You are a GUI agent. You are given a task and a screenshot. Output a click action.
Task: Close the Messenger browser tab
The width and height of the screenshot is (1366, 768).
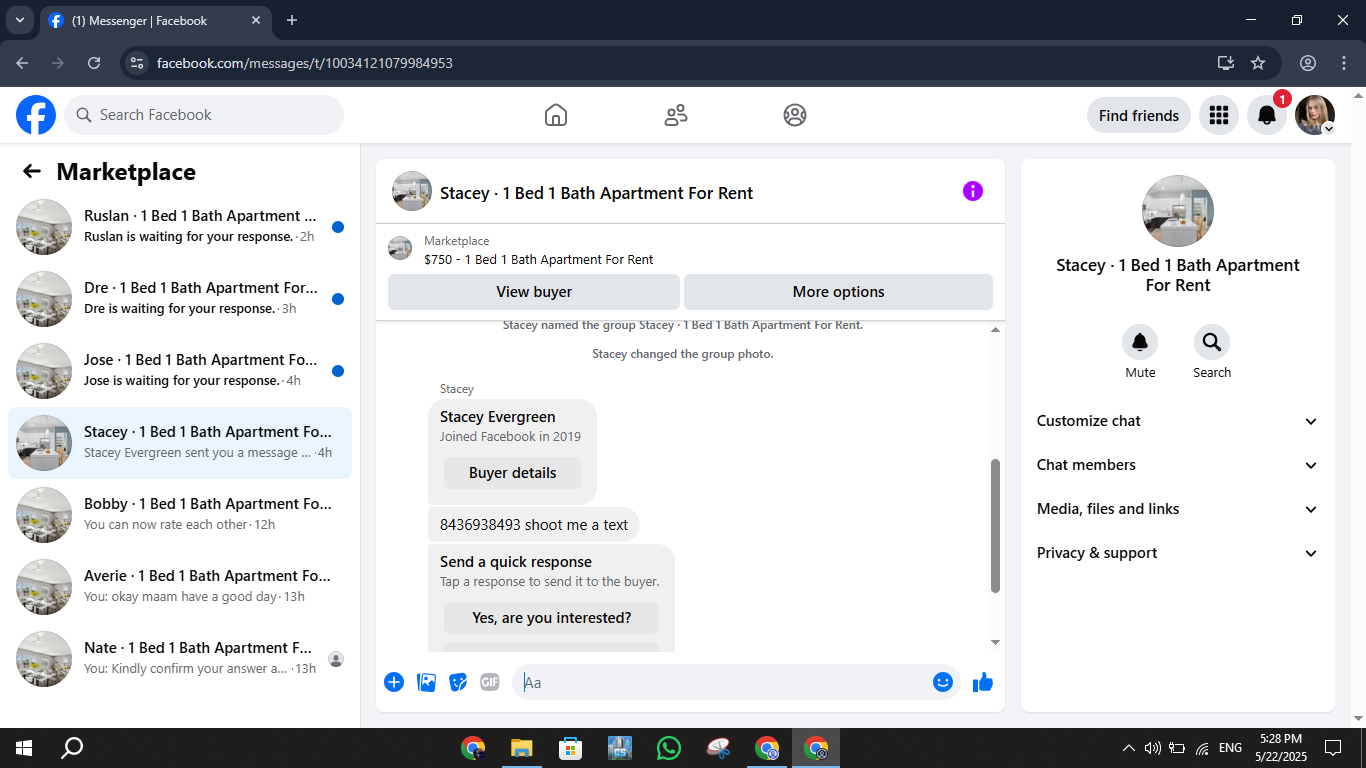coord(256,20)
